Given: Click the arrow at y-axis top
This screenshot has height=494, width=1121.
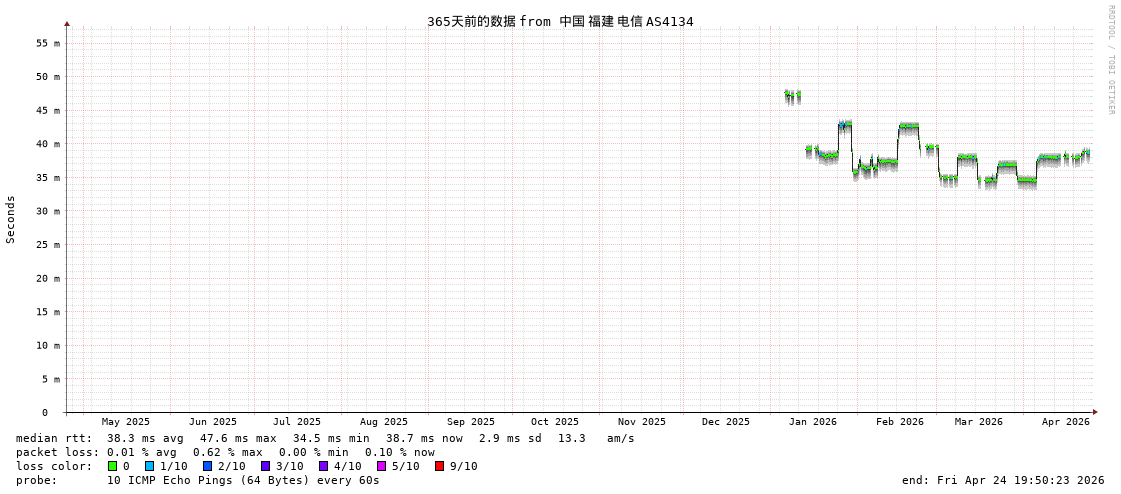Looking at the screenshot, I should (x=67, y=23).
